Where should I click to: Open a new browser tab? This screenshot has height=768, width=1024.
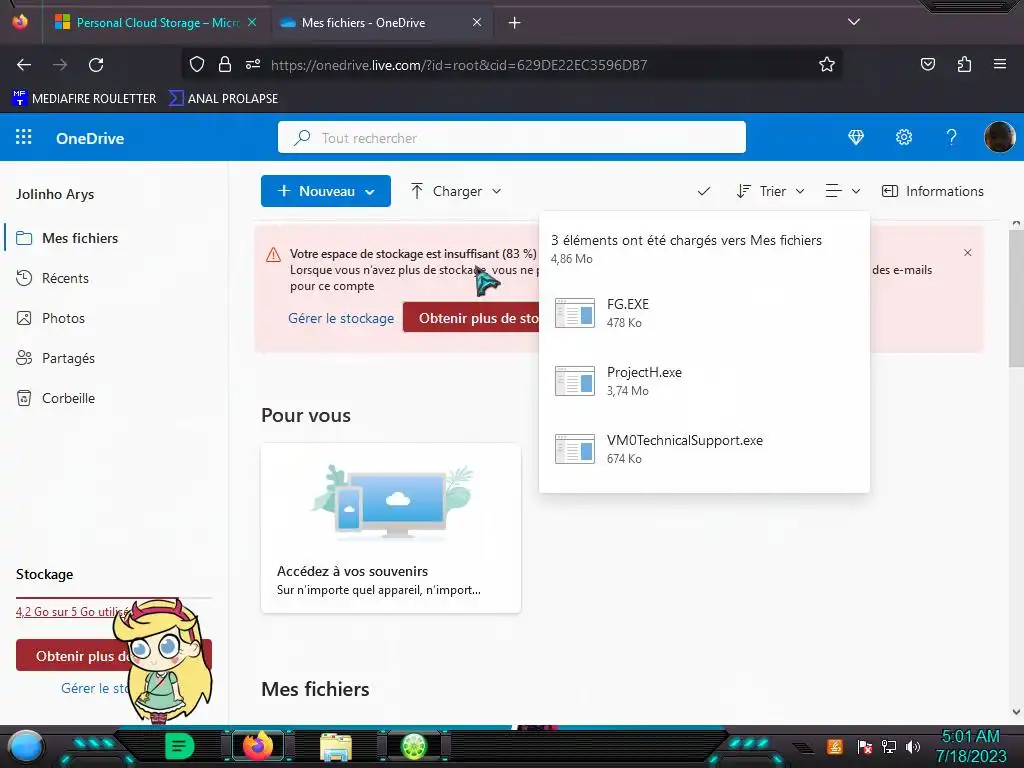click(x=515, y=23)
